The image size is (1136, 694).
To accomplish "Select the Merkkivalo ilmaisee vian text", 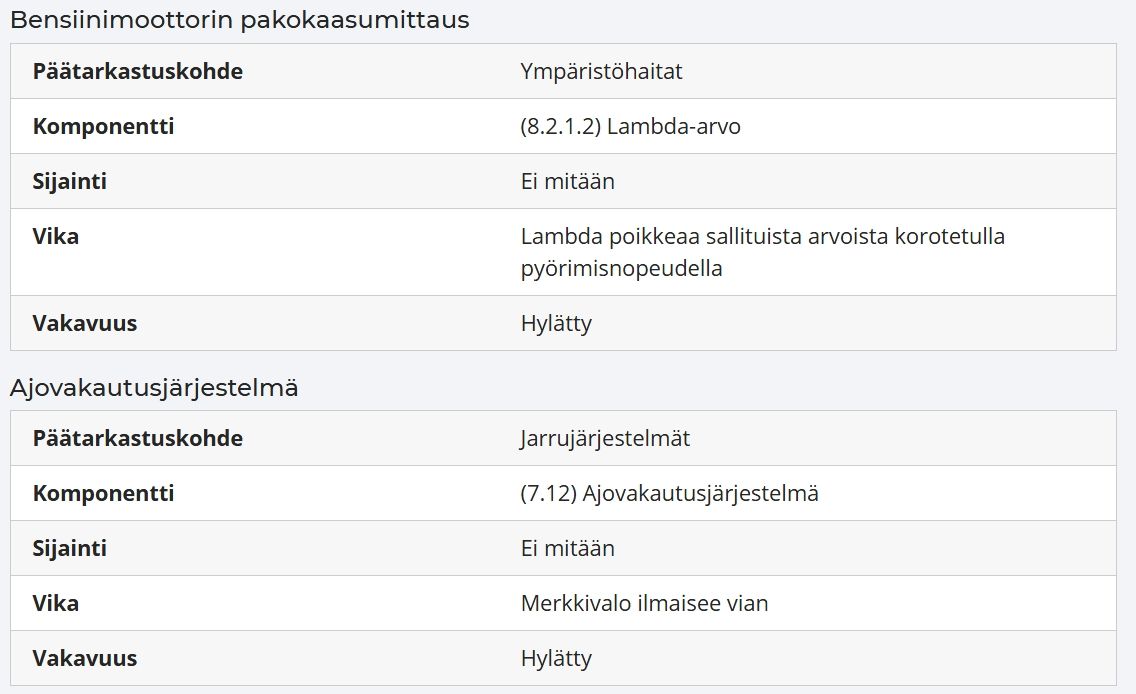I will (x=644, y=603).
